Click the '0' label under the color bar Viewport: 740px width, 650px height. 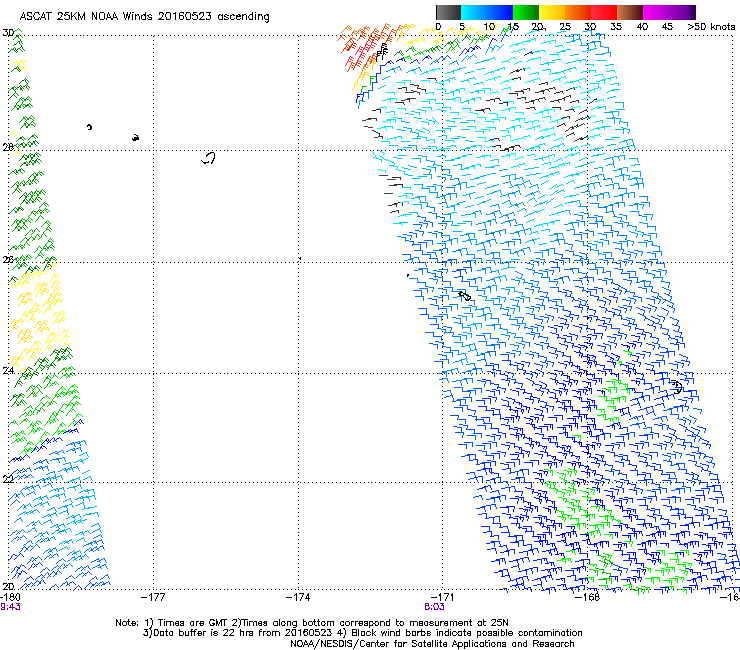click(438, 26)
